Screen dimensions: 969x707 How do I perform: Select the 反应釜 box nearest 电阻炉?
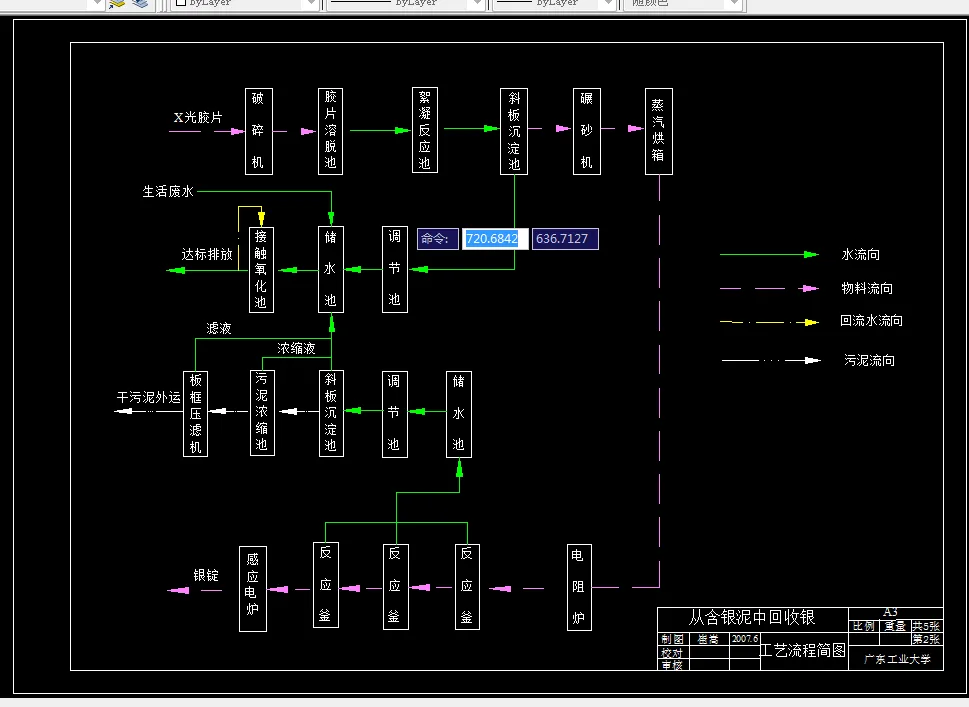click(467, 586)
